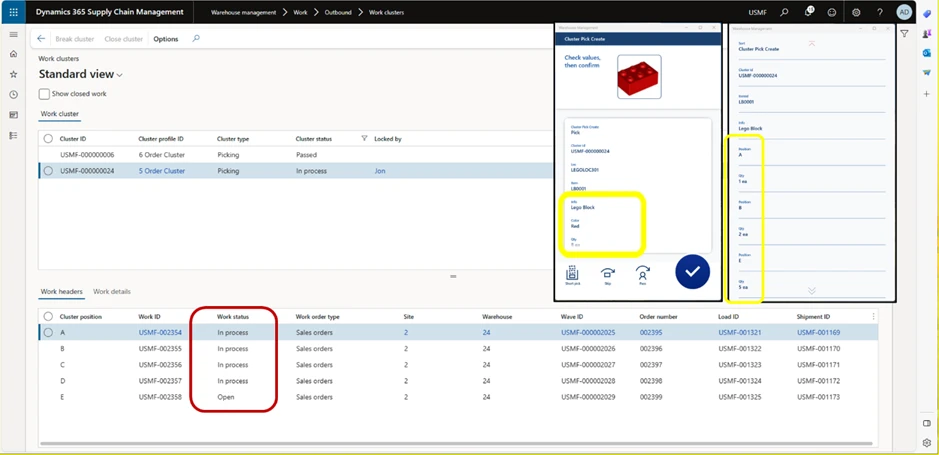
Task: Select Work ID USMF-002356 cell
Action: coord(160,365)
